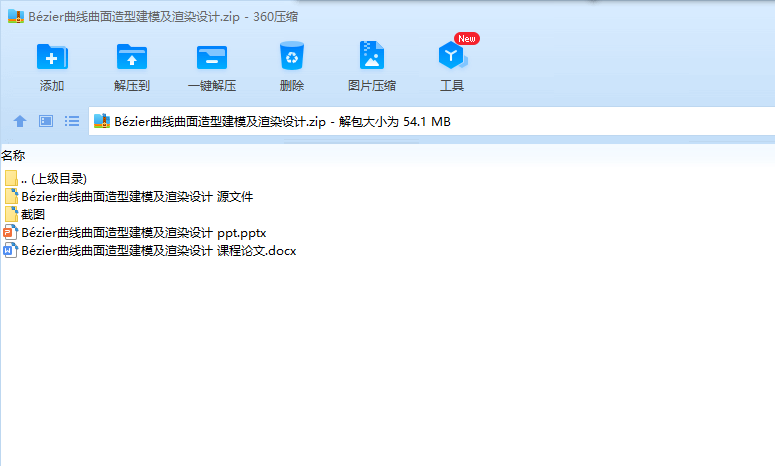Sort by the 名称 column header

pyautogui.click(x=13, y=156)
